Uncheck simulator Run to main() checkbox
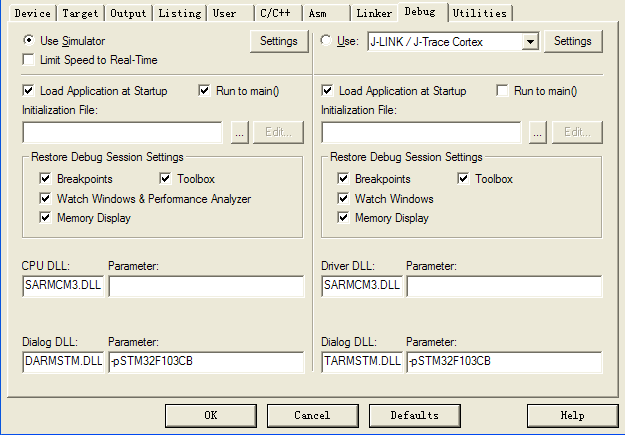 pos(204,91)
